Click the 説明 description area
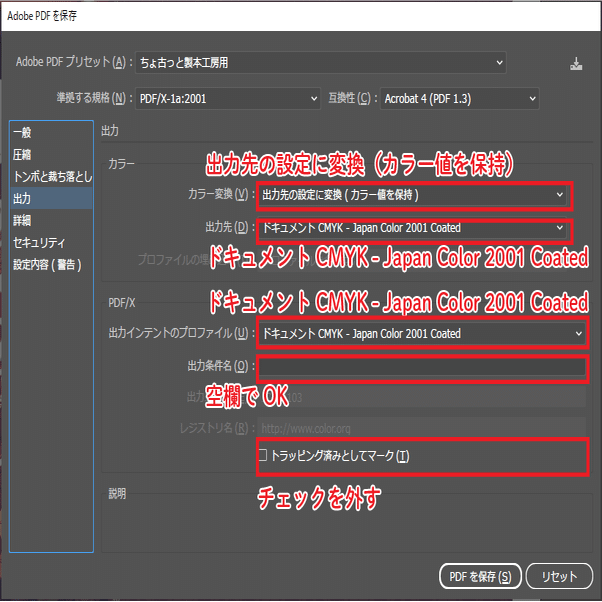This screenshot has height=602, width=602. (x=347, y=523)
